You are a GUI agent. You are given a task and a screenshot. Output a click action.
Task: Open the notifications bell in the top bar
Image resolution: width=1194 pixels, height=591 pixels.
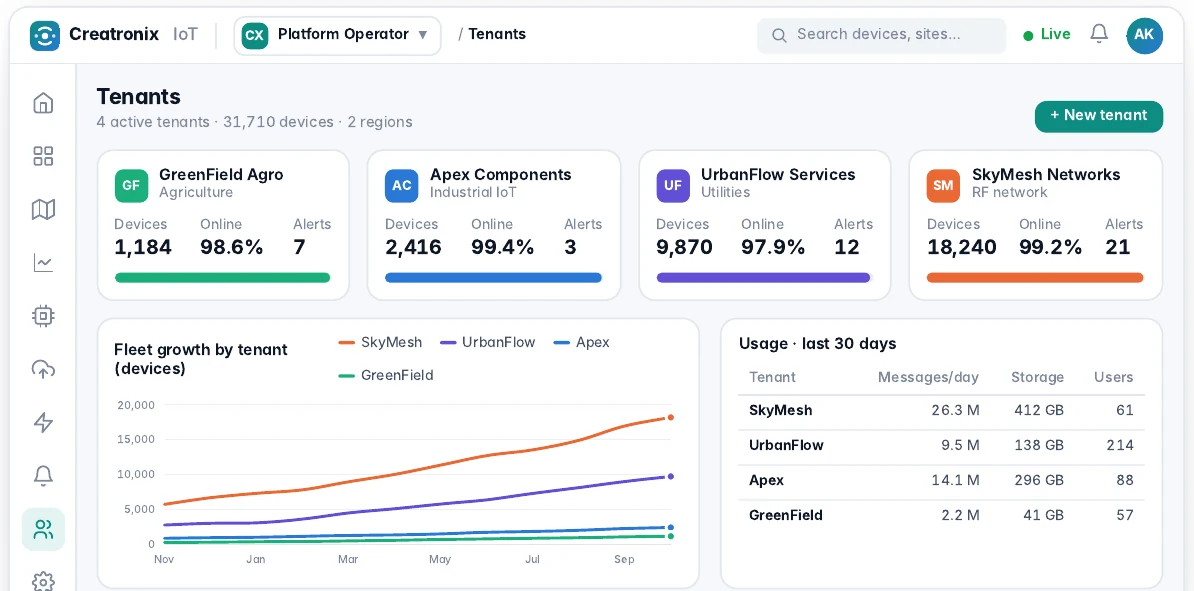1099,34
